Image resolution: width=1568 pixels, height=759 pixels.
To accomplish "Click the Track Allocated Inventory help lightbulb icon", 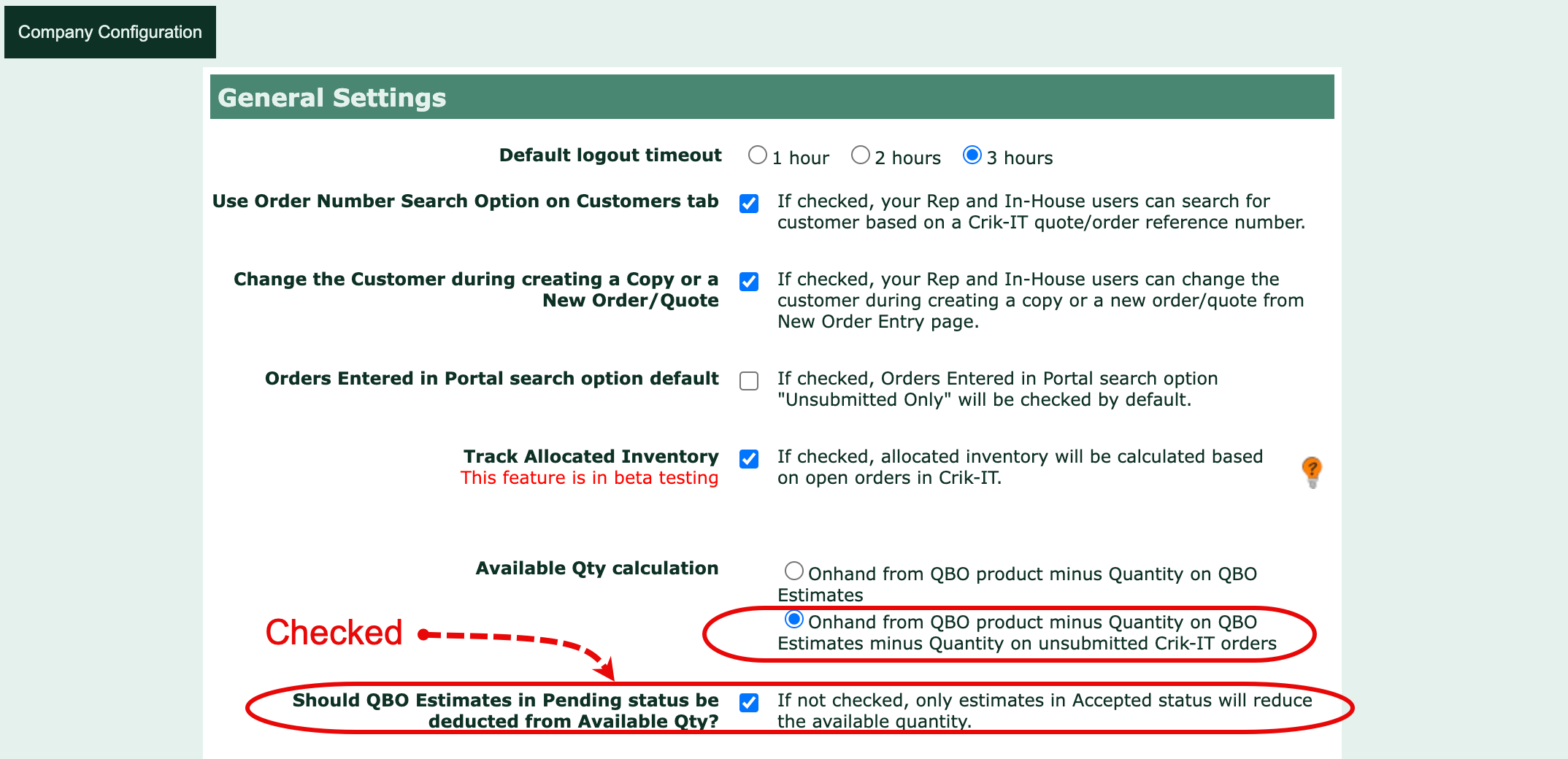I will tap(1311, 471).
